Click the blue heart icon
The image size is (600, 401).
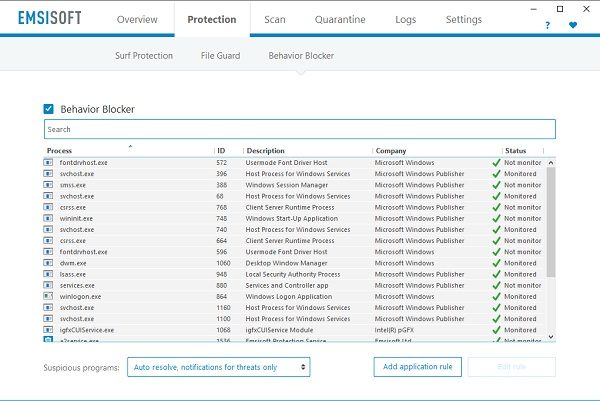coord(573,25)
